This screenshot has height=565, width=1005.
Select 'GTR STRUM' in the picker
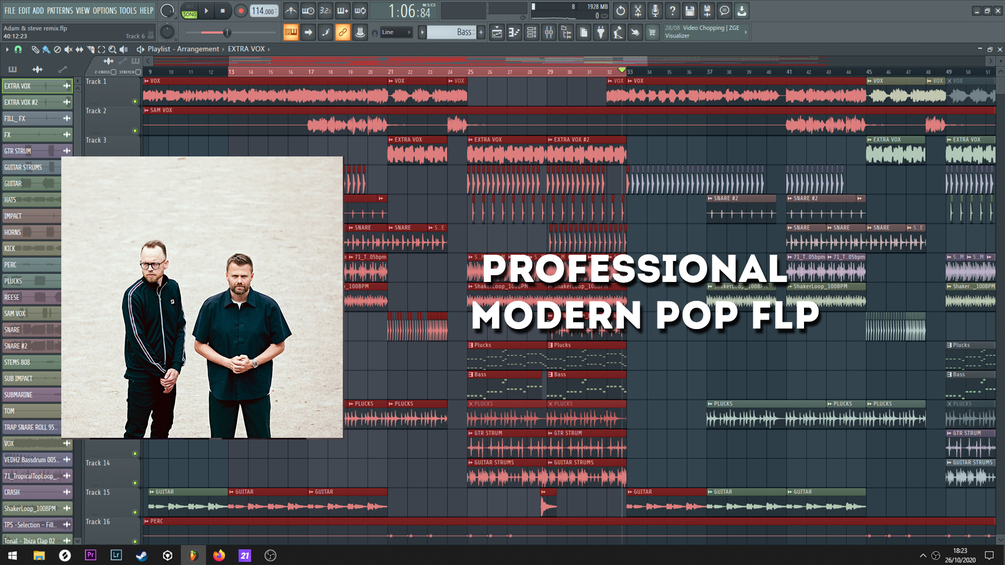pos(37,151)
